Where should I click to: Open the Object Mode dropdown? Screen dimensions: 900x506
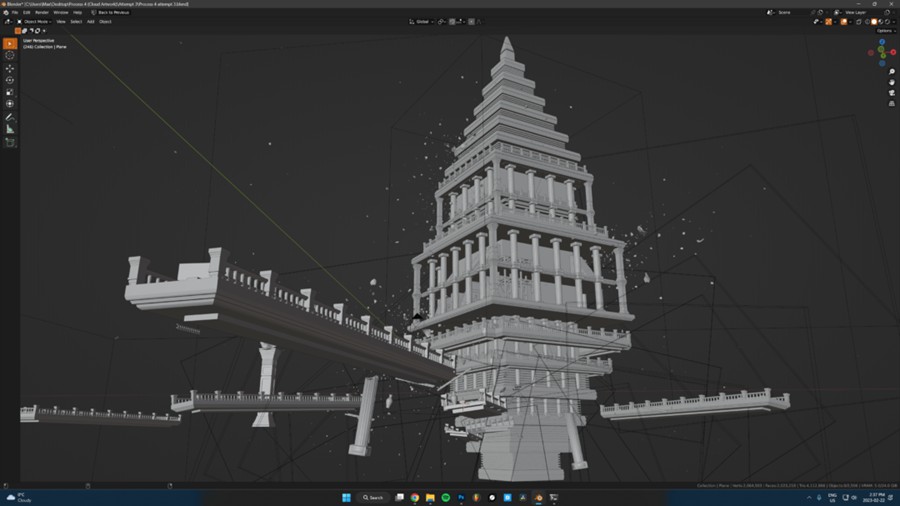pyautogui.click(x=34, y=22)
